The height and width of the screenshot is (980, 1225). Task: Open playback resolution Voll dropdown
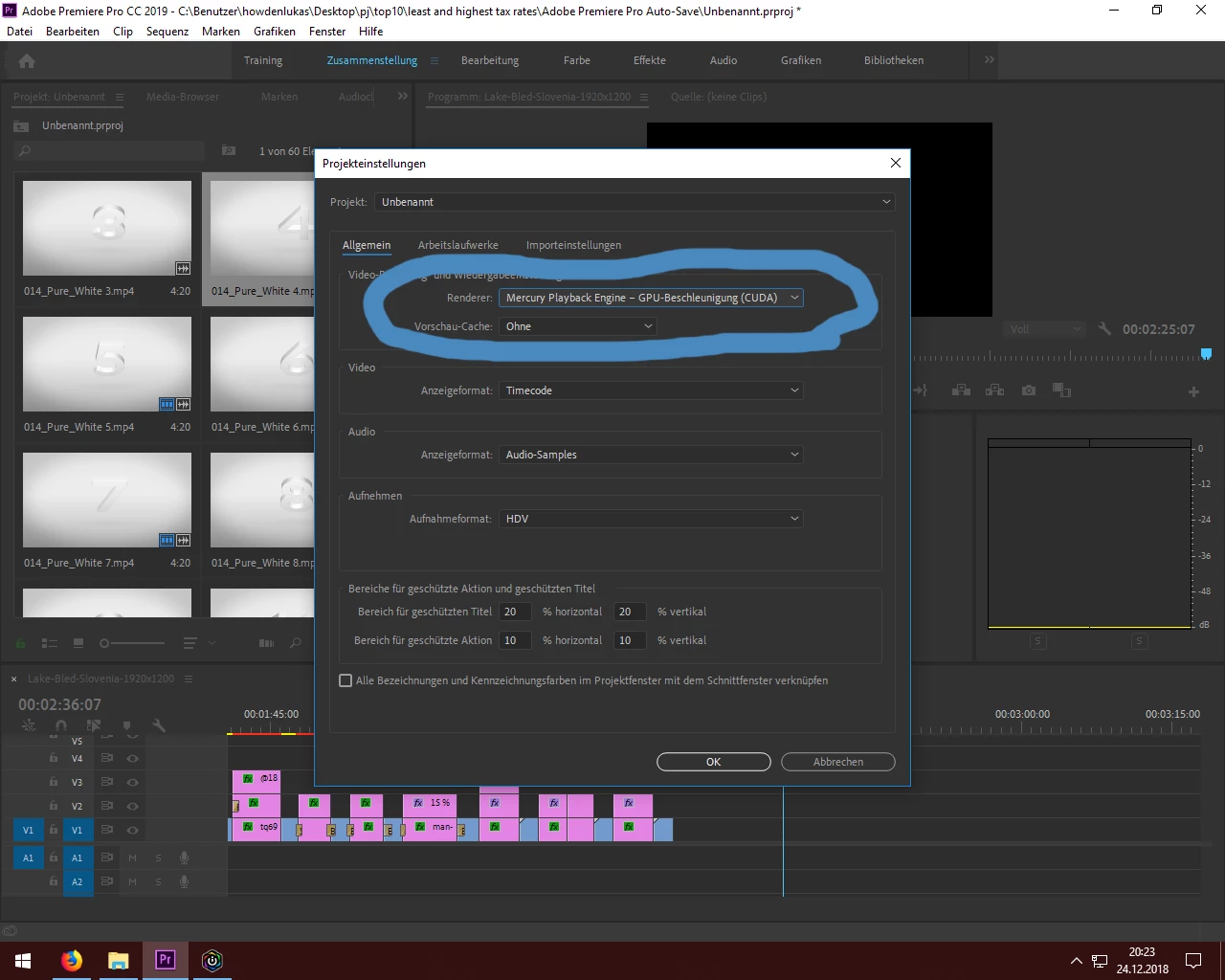(x=1043, y=328)
